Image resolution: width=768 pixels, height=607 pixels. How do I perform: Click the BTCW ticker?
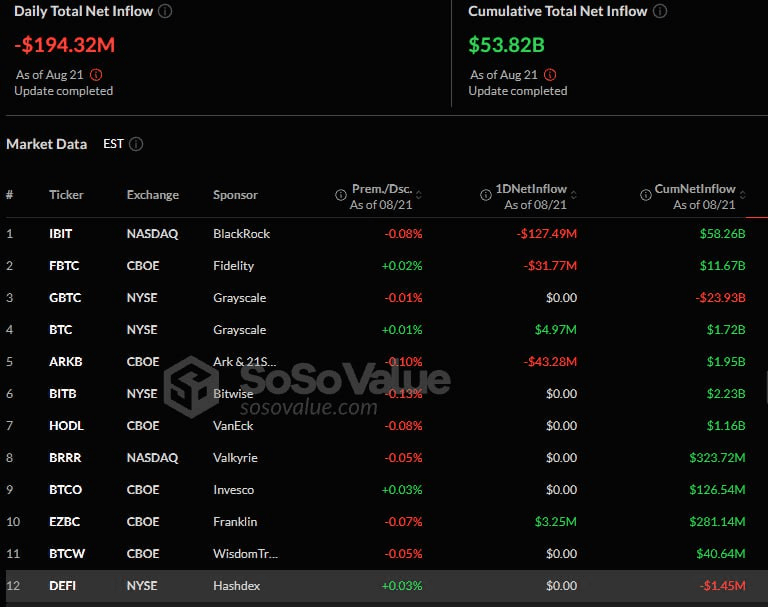(67, 554)
